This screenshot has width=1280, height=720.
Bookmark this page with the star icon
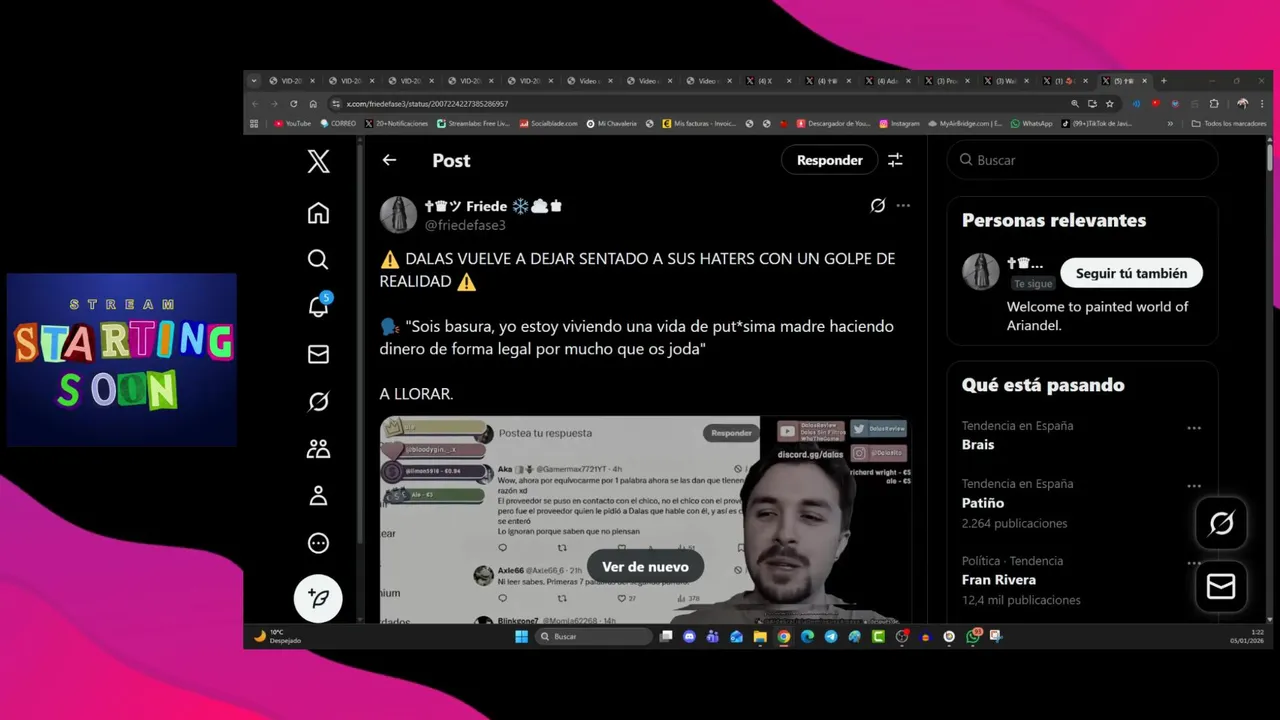click(x=1109, y=104)
